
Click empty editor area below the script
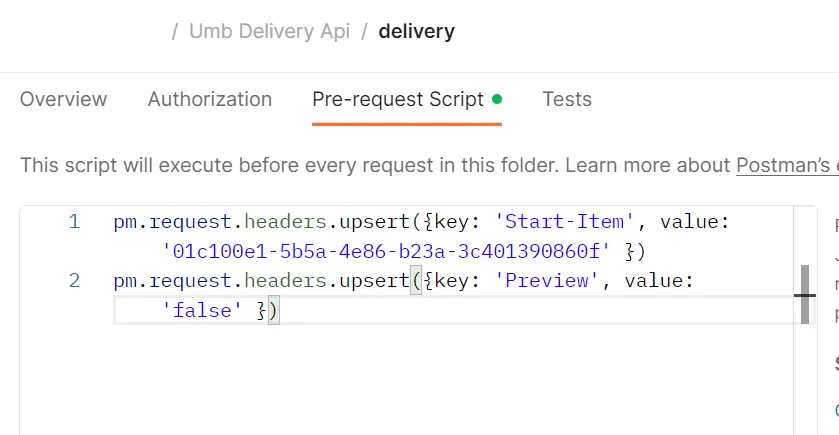407,380
